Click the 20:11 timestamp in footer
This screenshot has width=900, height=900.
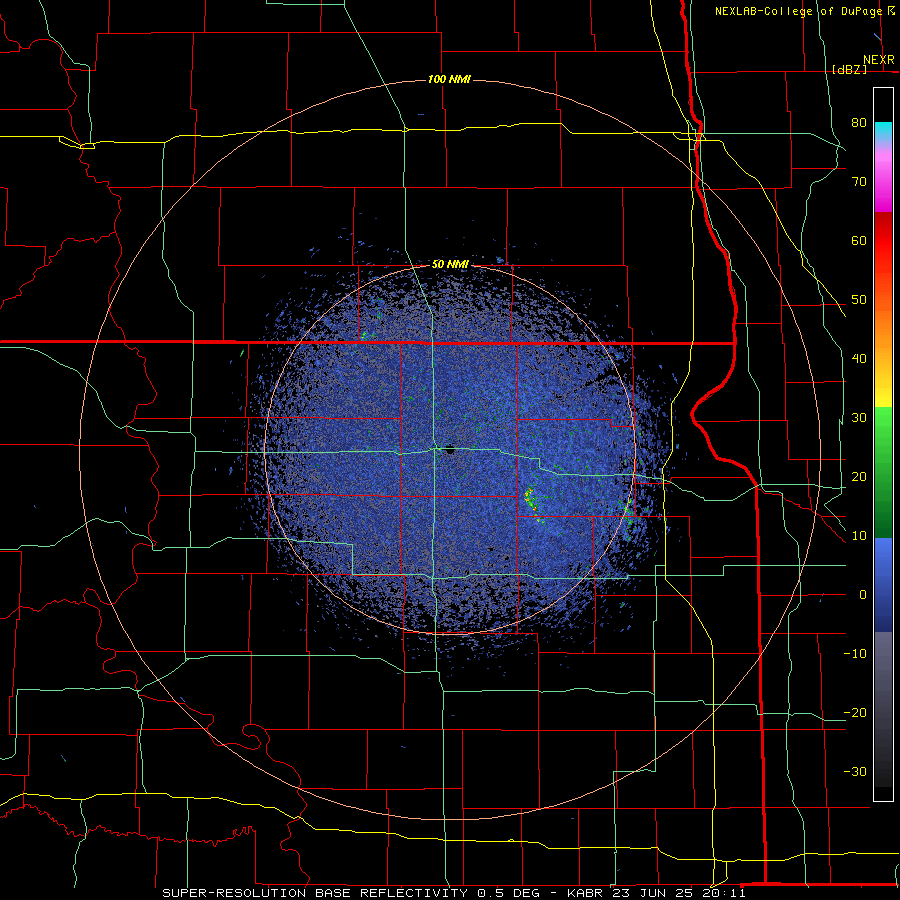(x=724, y=893)
